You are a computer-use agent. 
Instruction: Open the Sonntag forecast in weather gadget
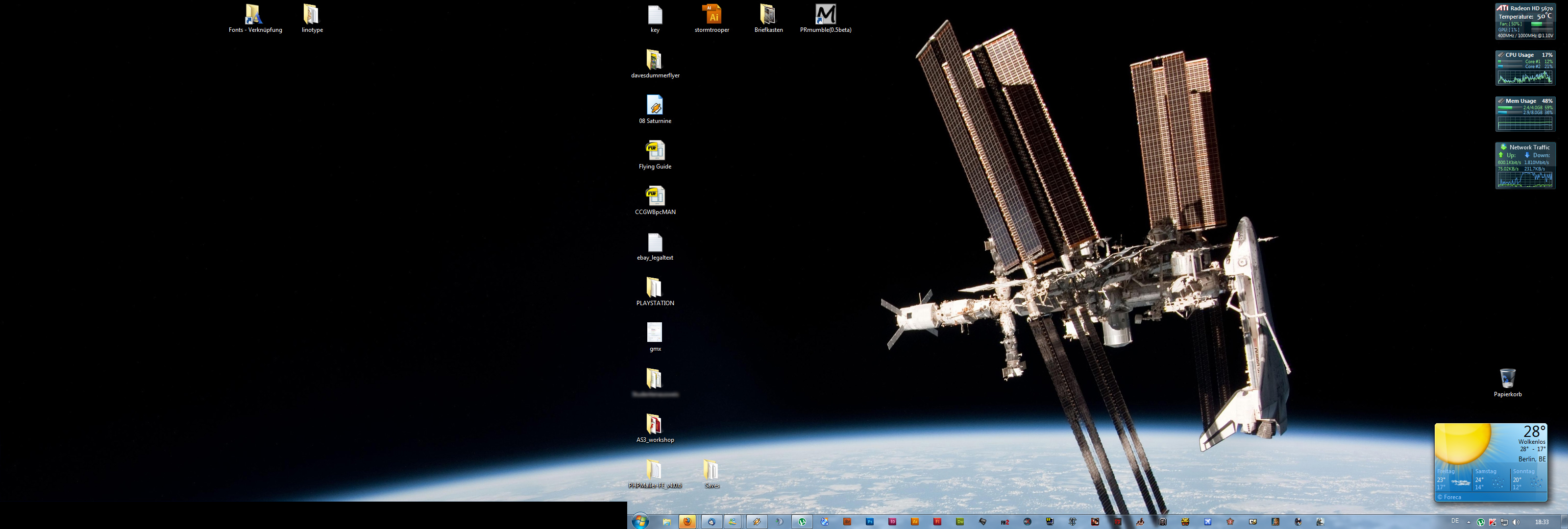(x=1528, y=479)
